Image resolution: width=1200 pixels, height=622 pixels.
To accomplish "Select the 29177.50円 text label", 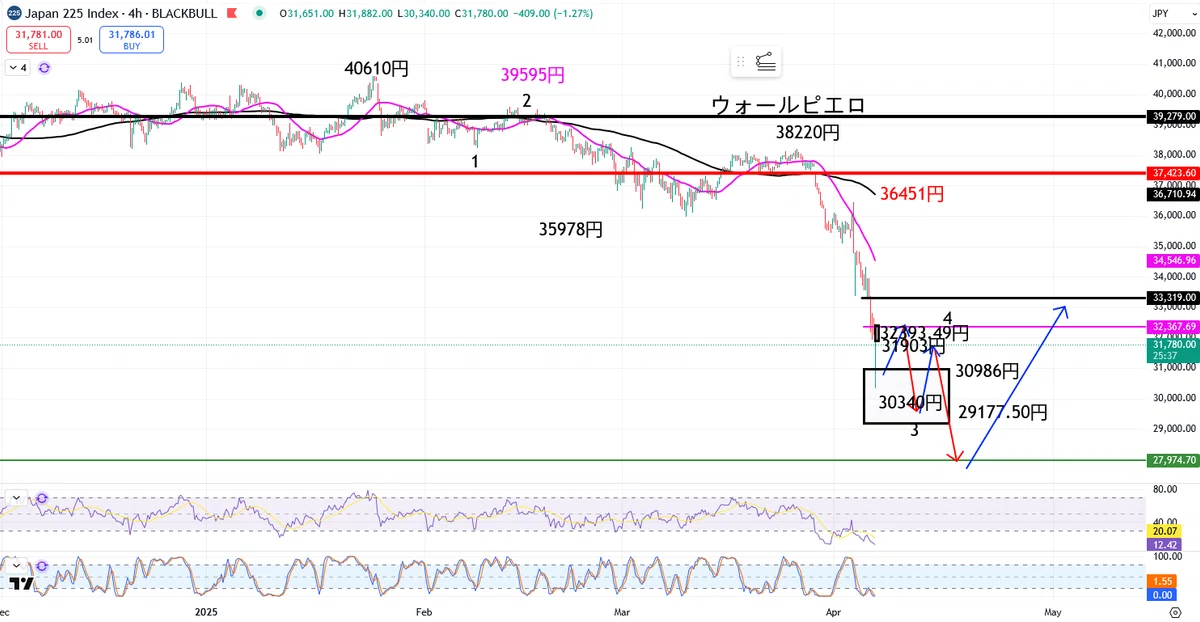I will (x=1003, y=412).
